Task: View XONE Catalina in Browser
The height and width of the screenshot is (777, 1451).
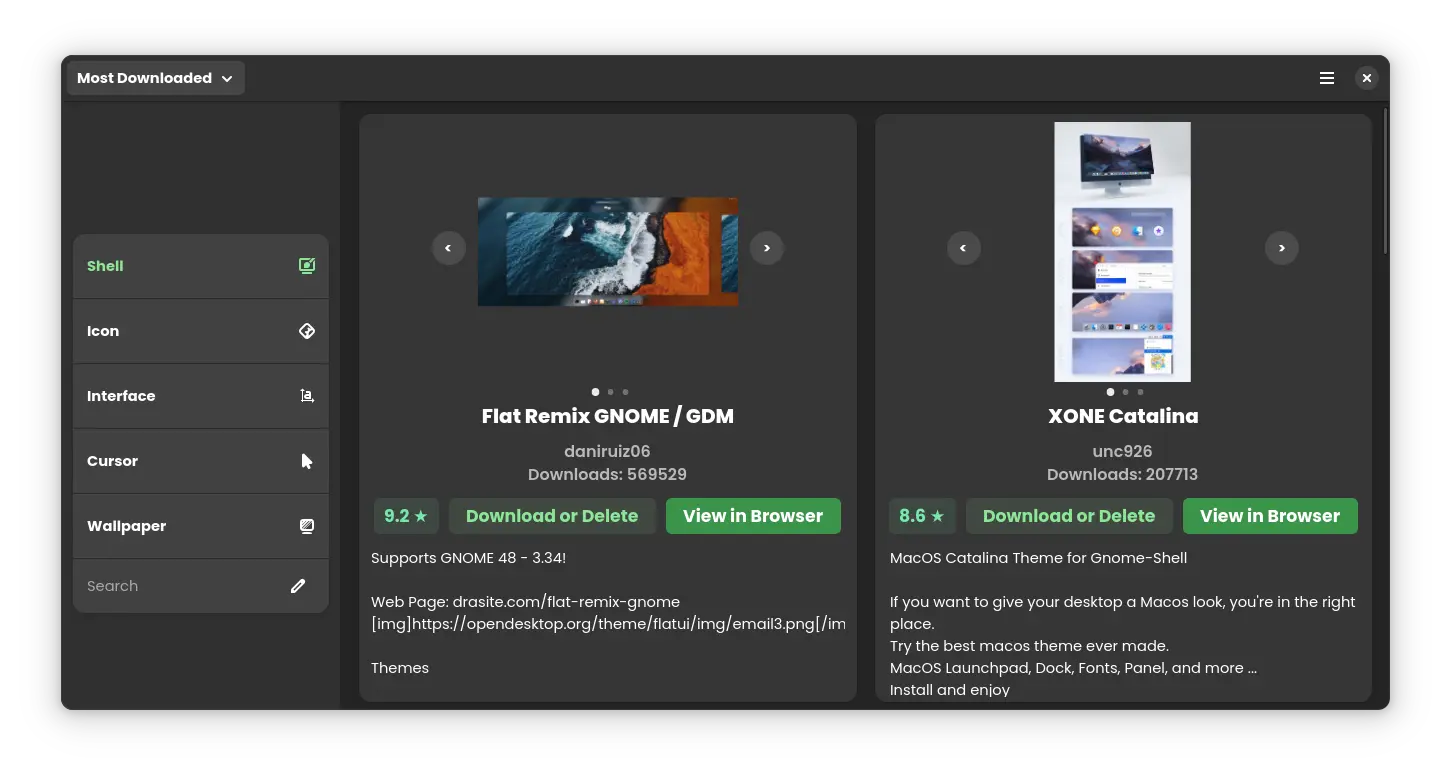Action: pos(1270,516)
